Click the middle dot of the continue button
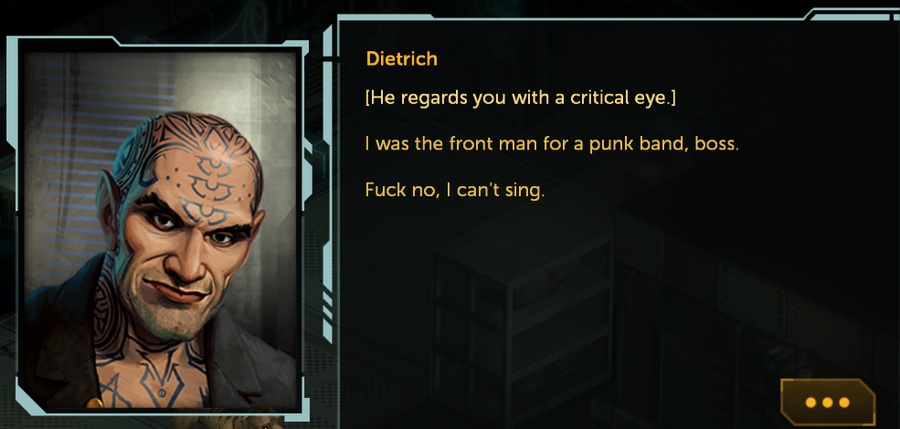This screenshot has height=429, width=900. [827, 403]
